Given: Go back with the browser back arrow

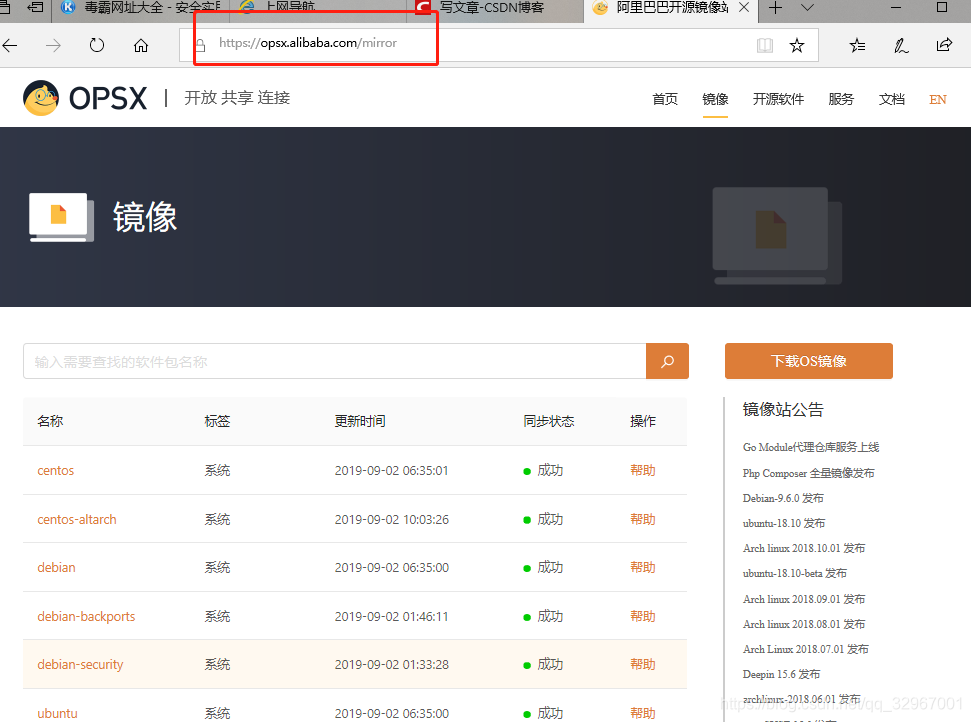Looking at the screenshot, I should [x=9, y=45].
